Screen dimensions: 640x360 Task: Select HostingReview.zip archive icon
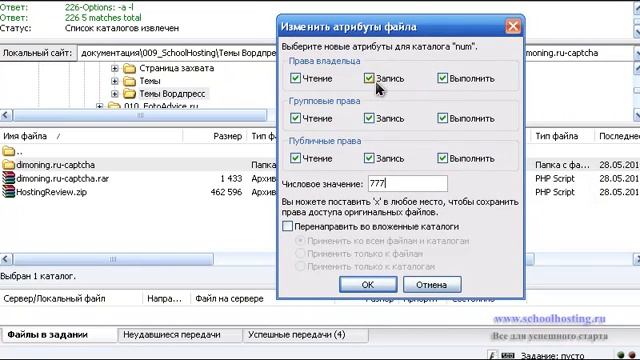click(8, 192)
